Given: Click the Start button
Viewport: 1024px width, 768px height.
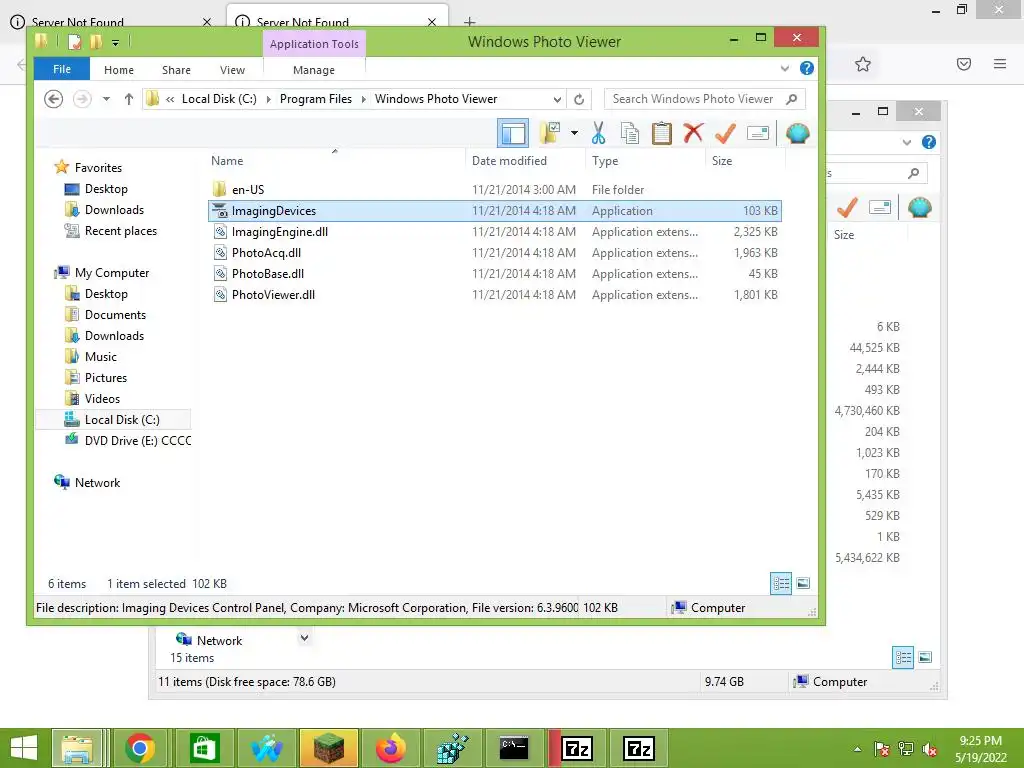Looking at the screenshot, I should (24, 748).
